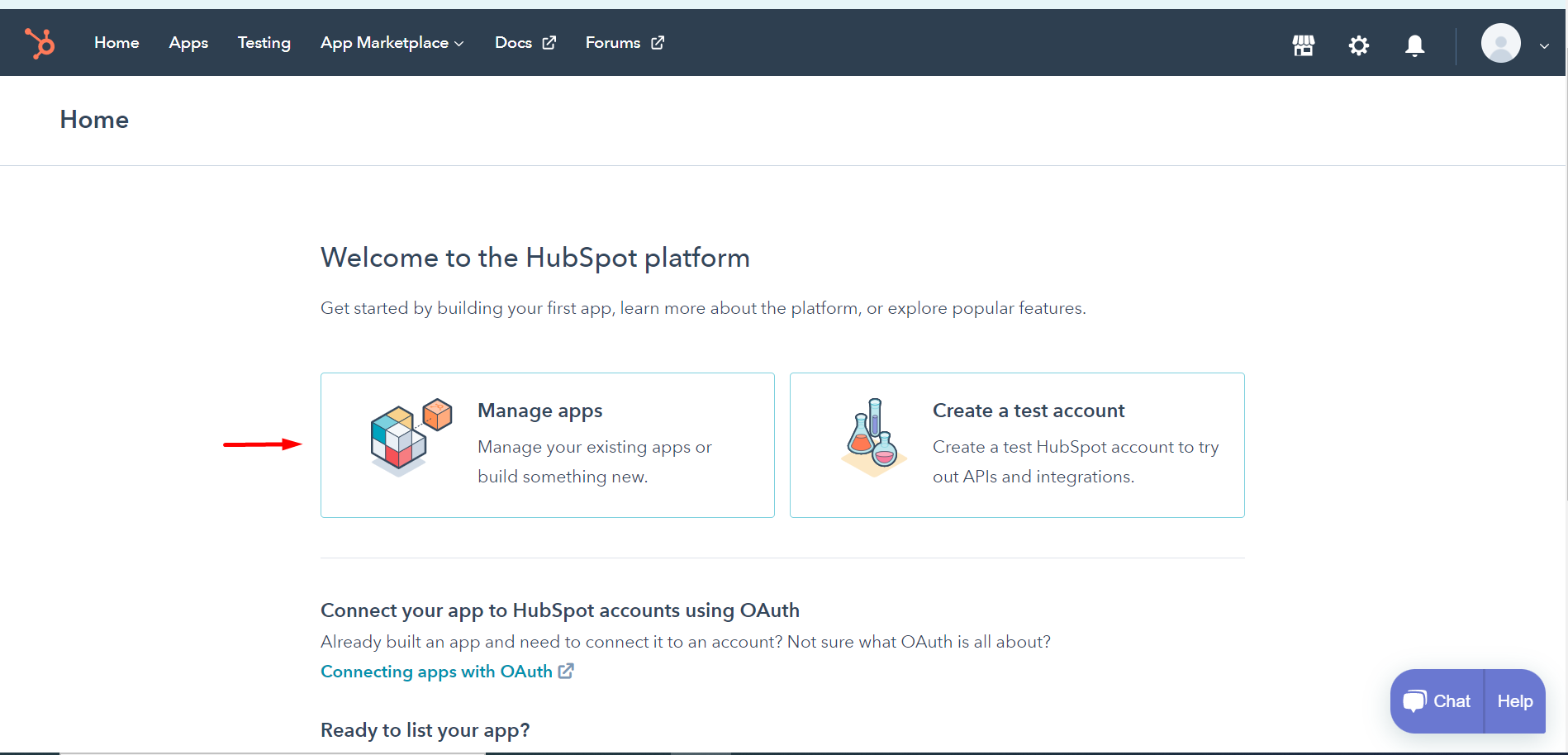Click the user avatar picture
The height and width of the screenshot is (755, 1568).
1501,43
